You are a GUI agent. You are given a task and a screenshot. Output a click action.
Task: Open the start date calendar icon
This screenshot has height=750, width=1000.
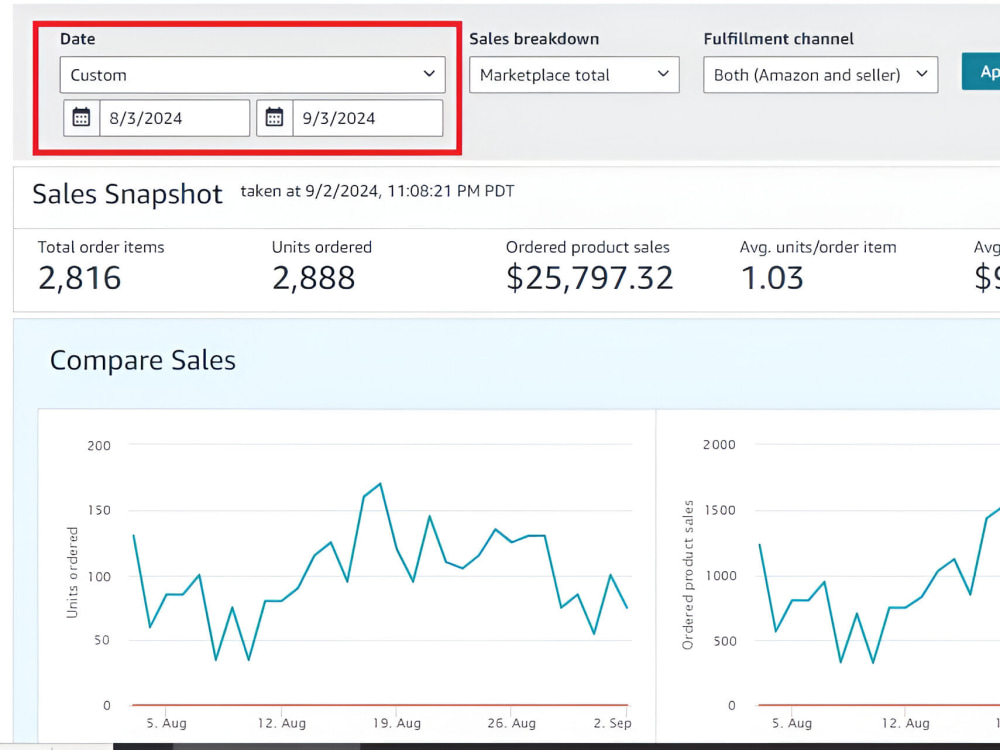click(81, 118)
